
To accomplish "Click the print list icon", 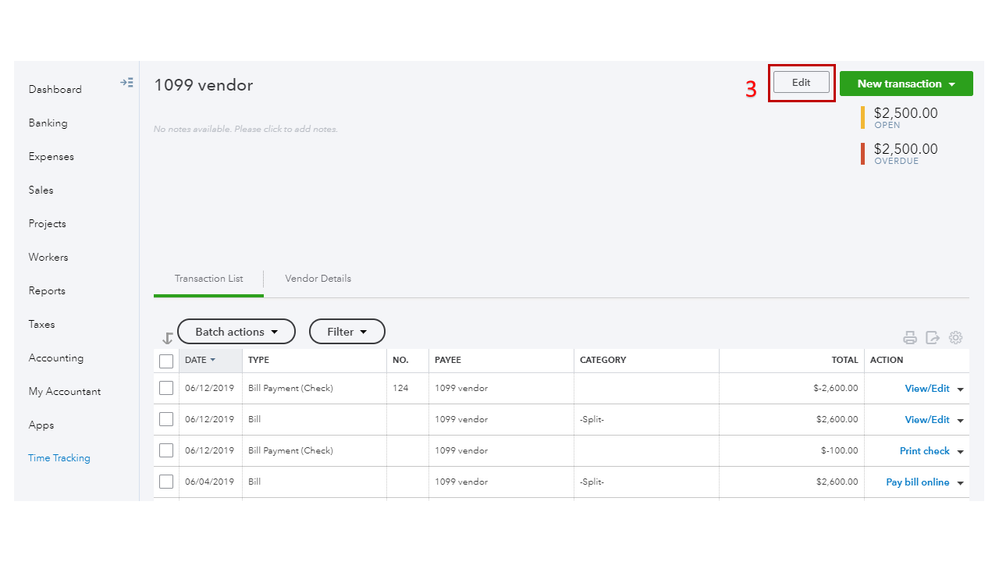I will click(909, 338).
